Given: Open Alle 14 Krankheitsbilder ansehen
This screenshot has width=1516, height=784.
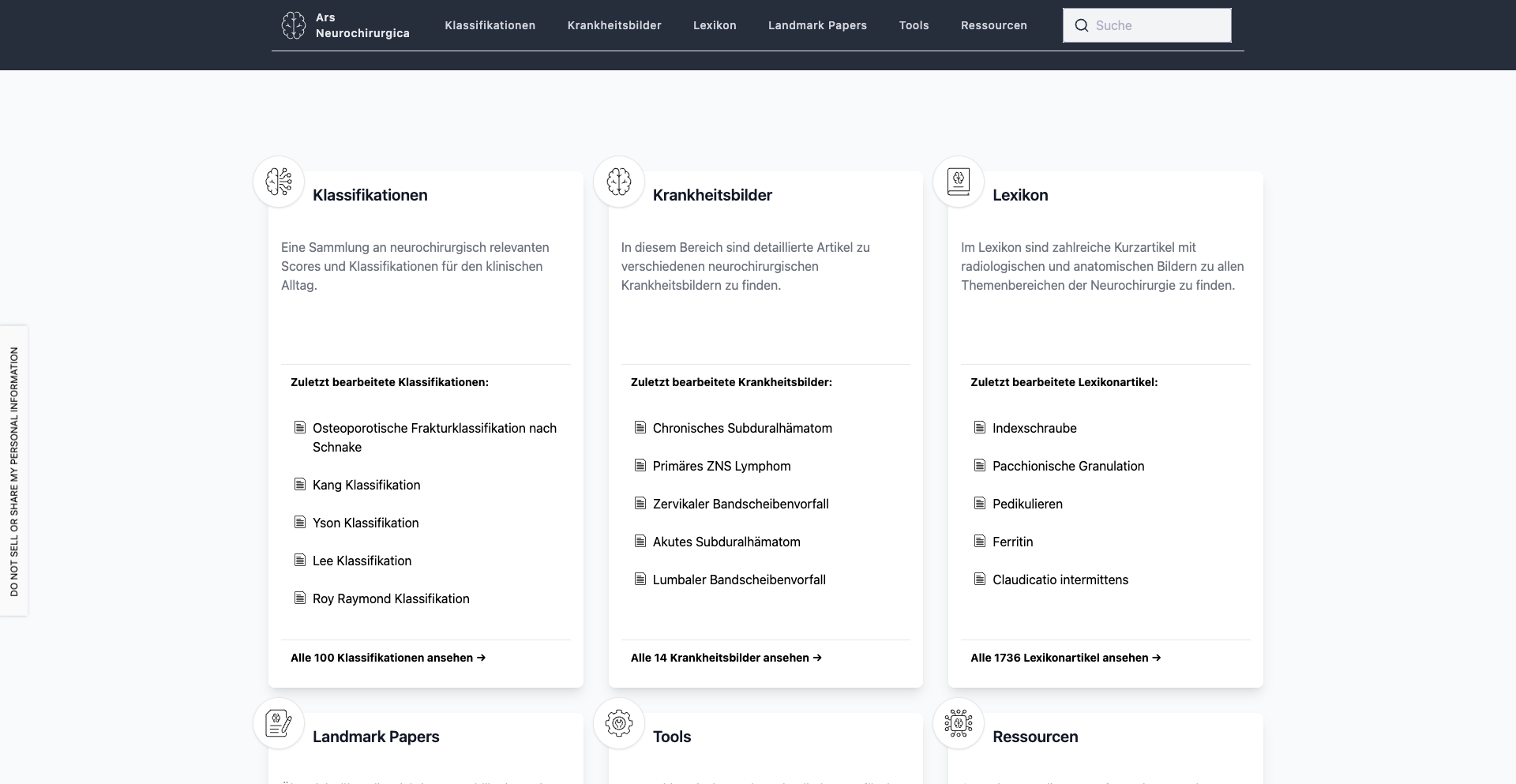Looking at the screenshot, I should [x=726, y=658].
